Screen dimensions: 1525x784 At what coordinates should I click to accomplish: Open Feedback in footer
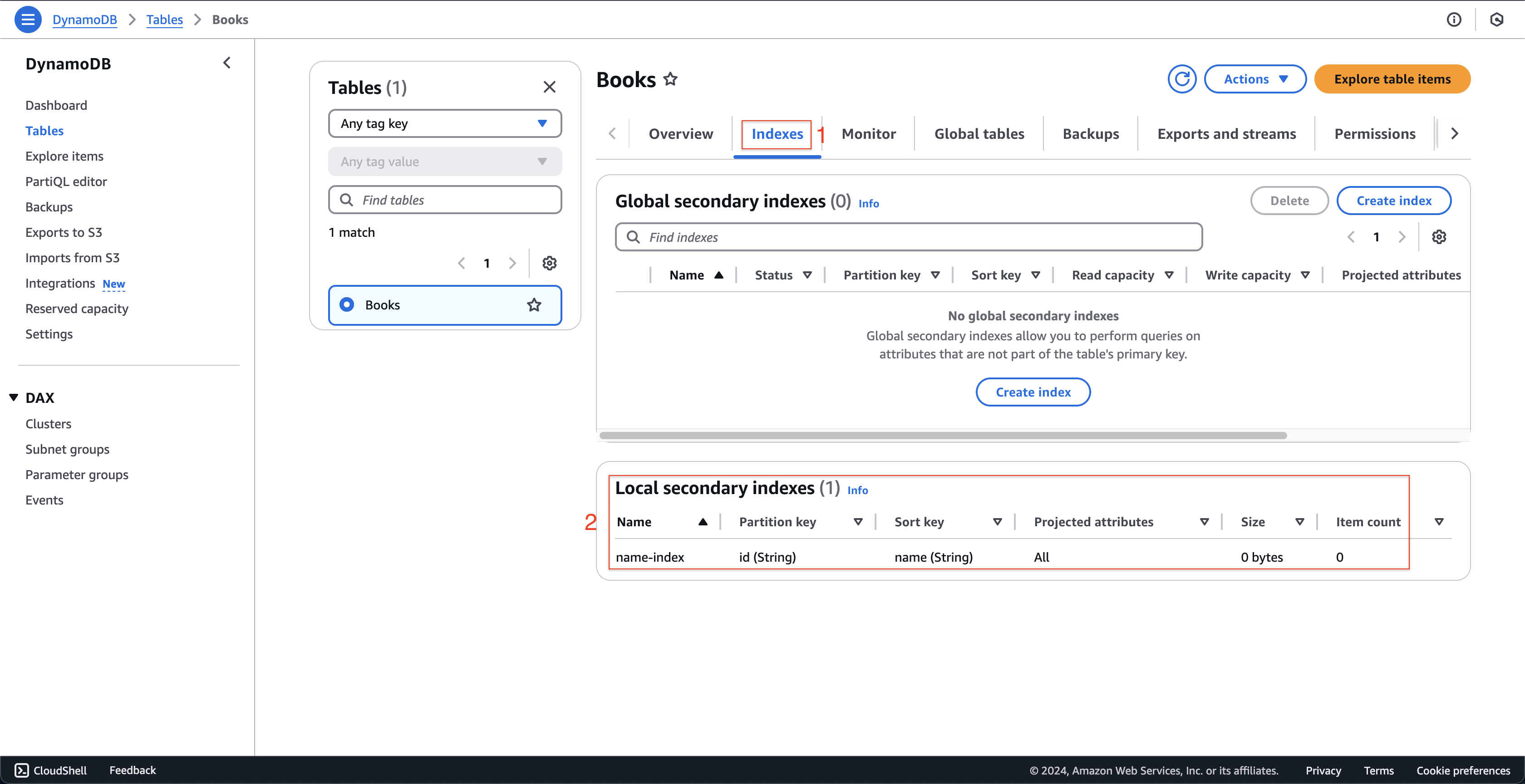[x=133, y=770]
